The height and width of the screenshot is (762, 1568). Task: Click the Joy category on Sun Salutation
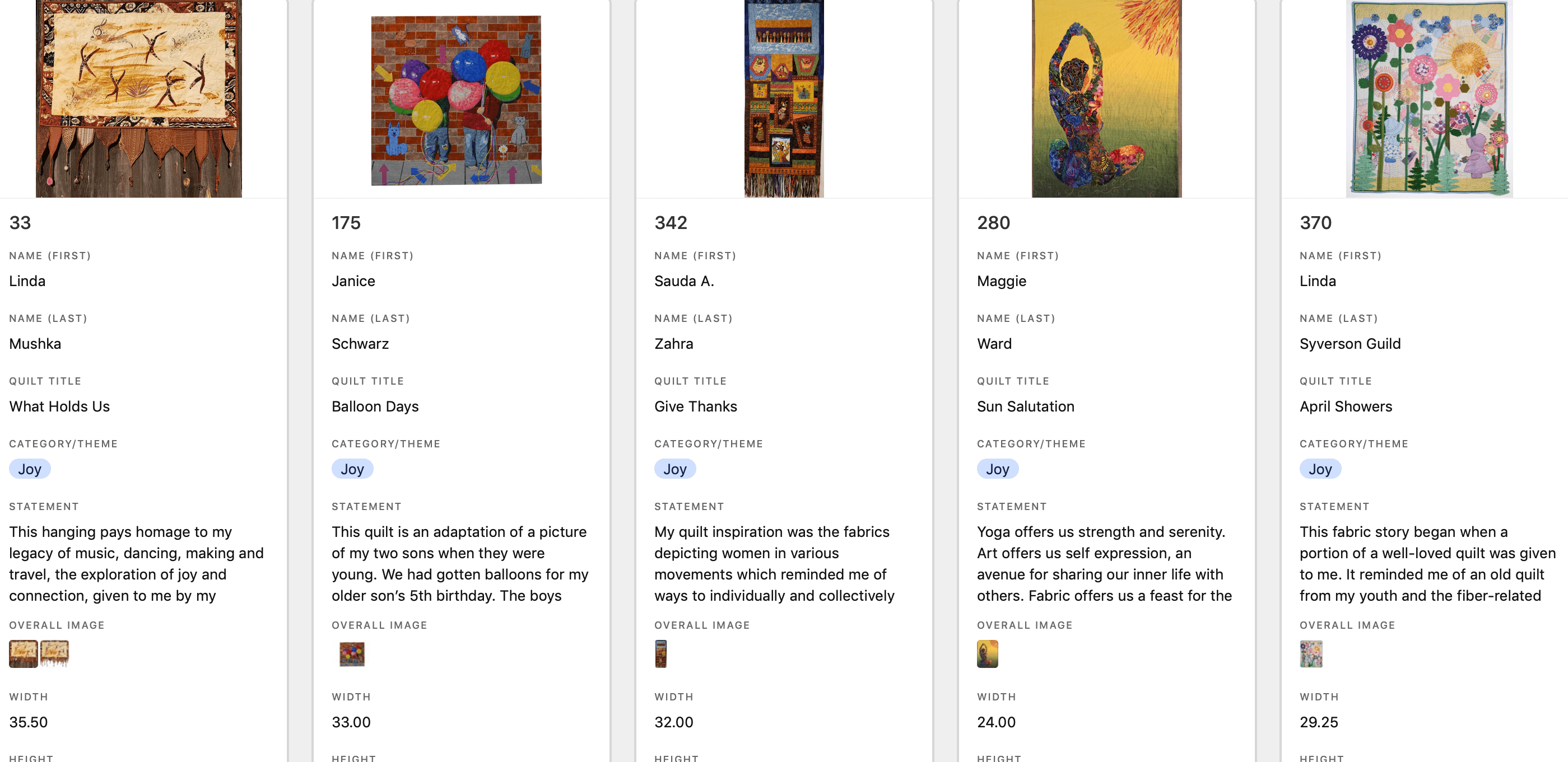pos(997,469)
